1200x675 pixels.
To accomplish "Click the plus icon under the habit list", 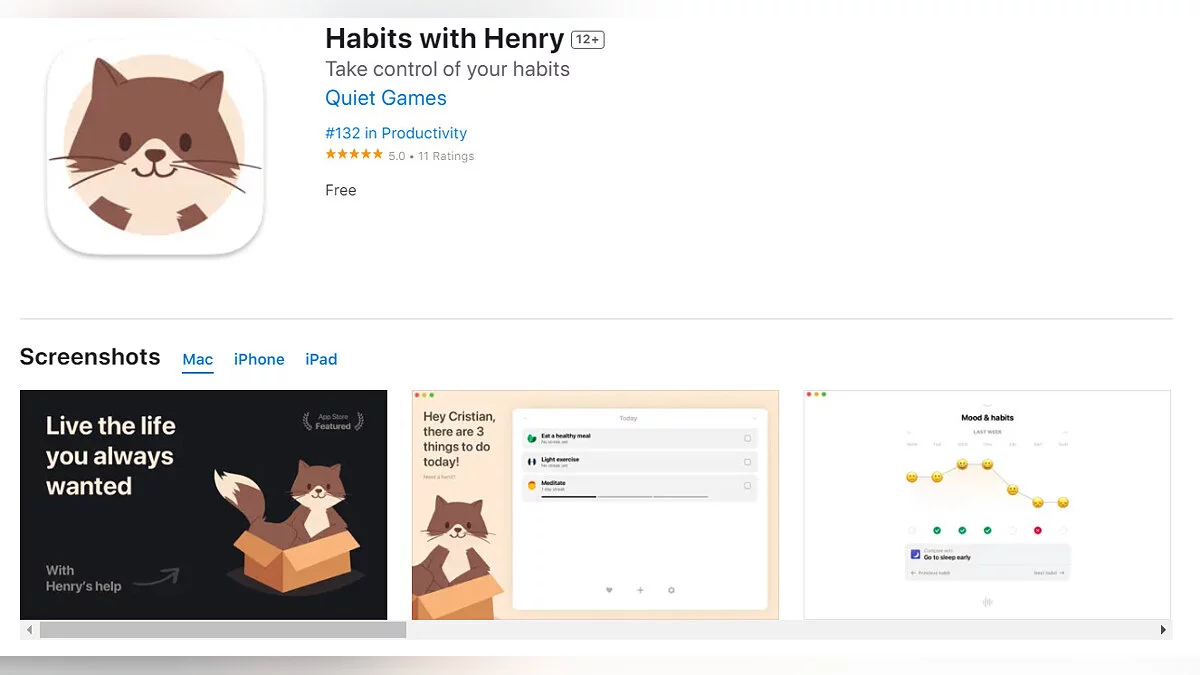I will pos(640,590).
